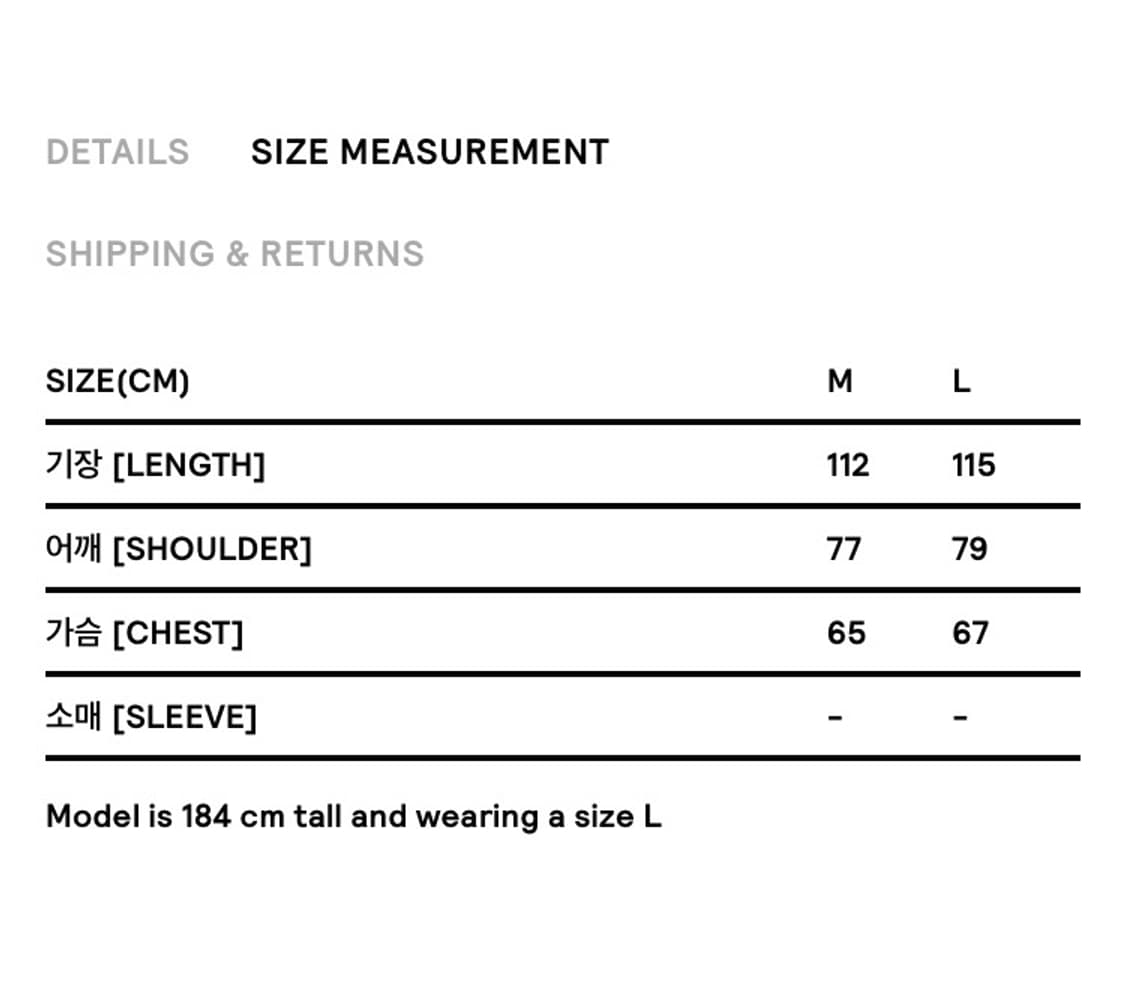The height and width of the screenshot is (995, 1125).
Task: Select the 소매 [SLEEVE] row label
Action: [x=151, y=717]
